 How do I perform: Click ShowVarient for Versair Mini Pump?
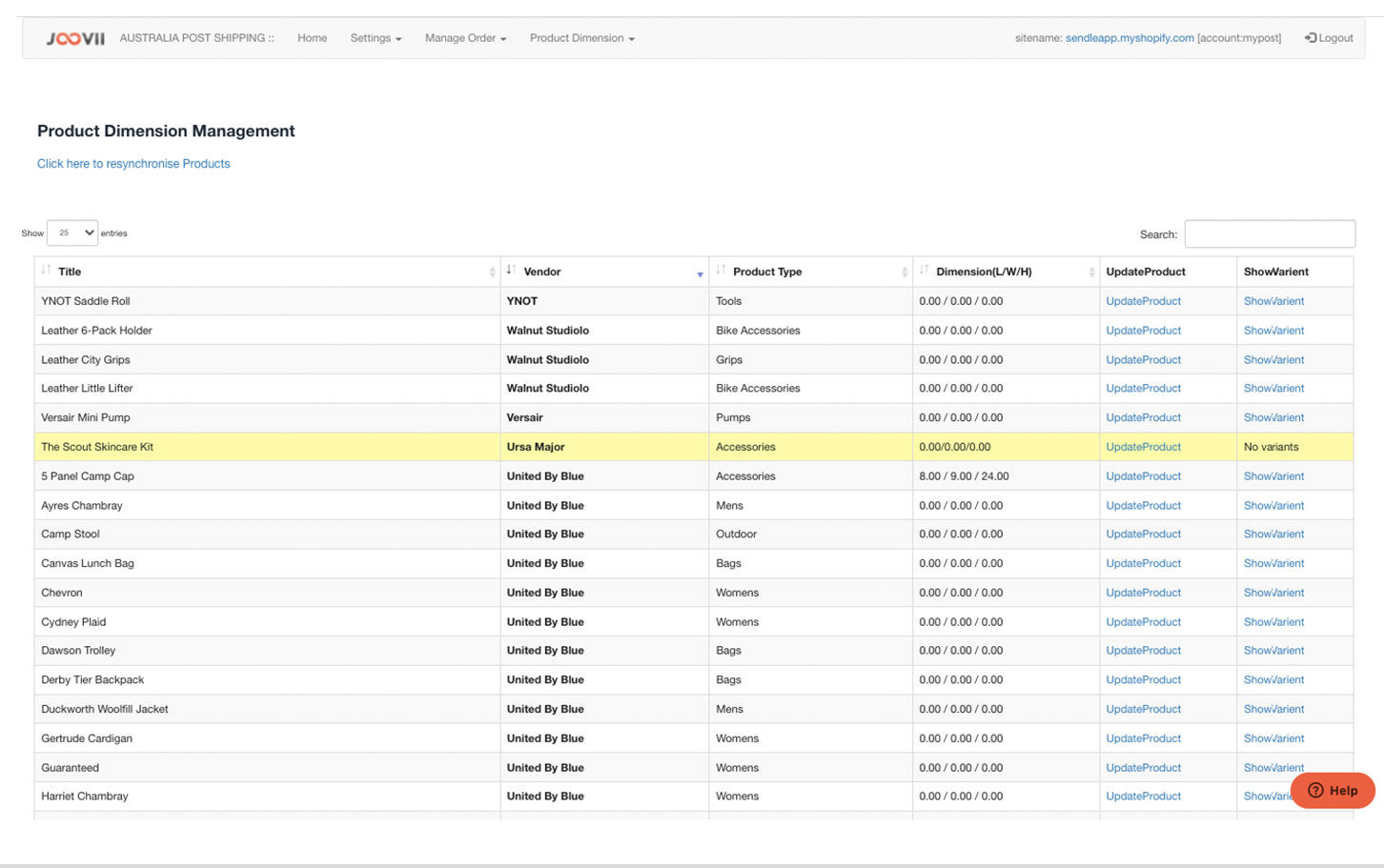point(1273,417)
